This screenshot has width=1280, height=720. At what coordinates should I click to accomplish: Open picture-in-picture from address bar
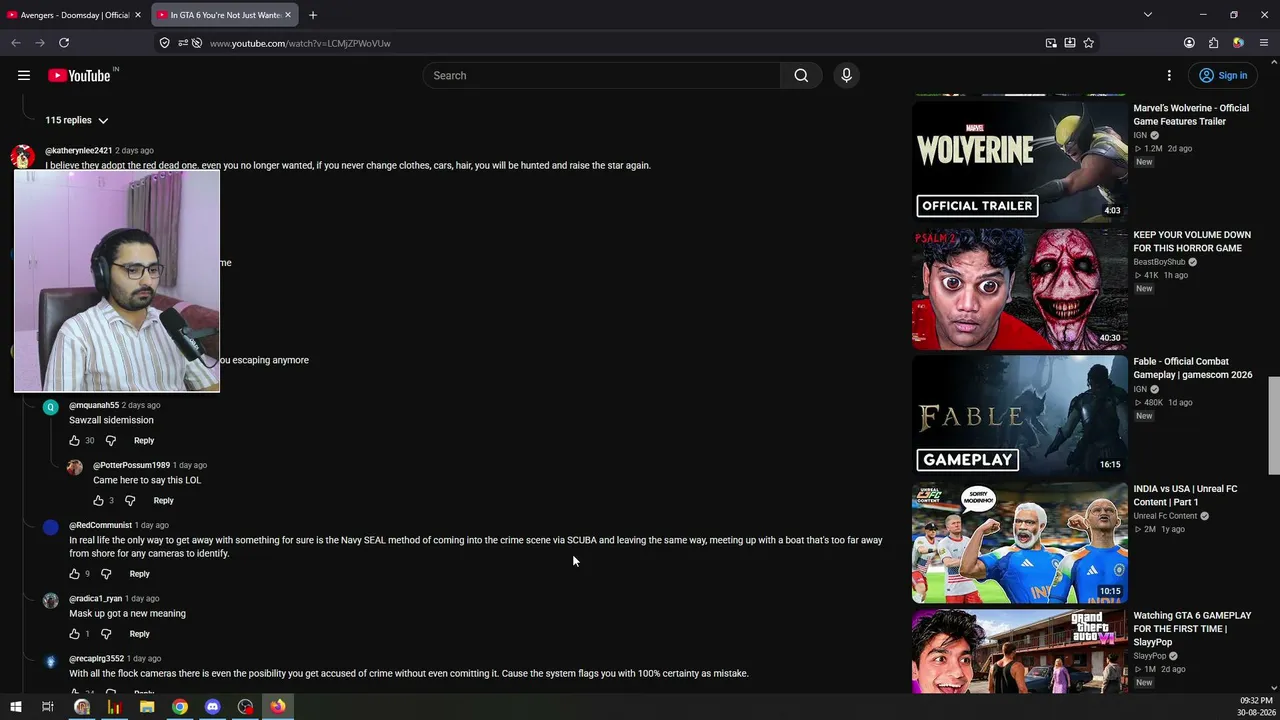(x=1051, y=43)
